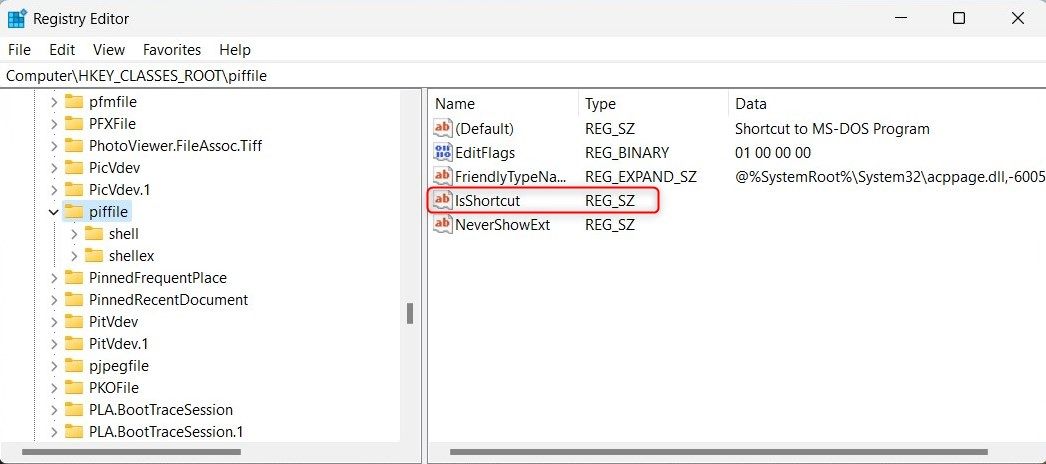The width and height of the screenshot is (1046, 464).
Task: Click the tree pane vertical scrollbar thumb
Action: (x=410, y=313)
